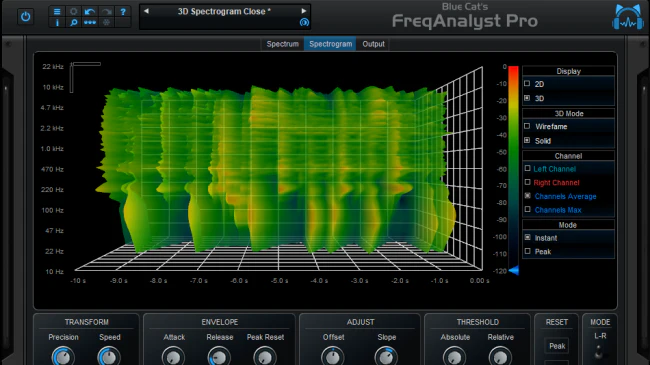Open the help question mark icon
The image size is (650, 365).
123,12
